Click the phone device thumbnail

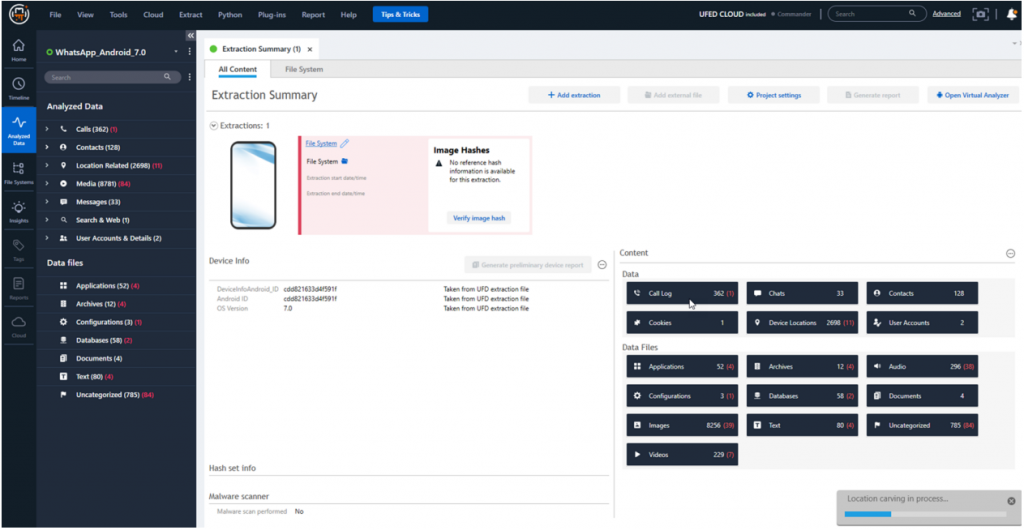click(x=253, y=185)
